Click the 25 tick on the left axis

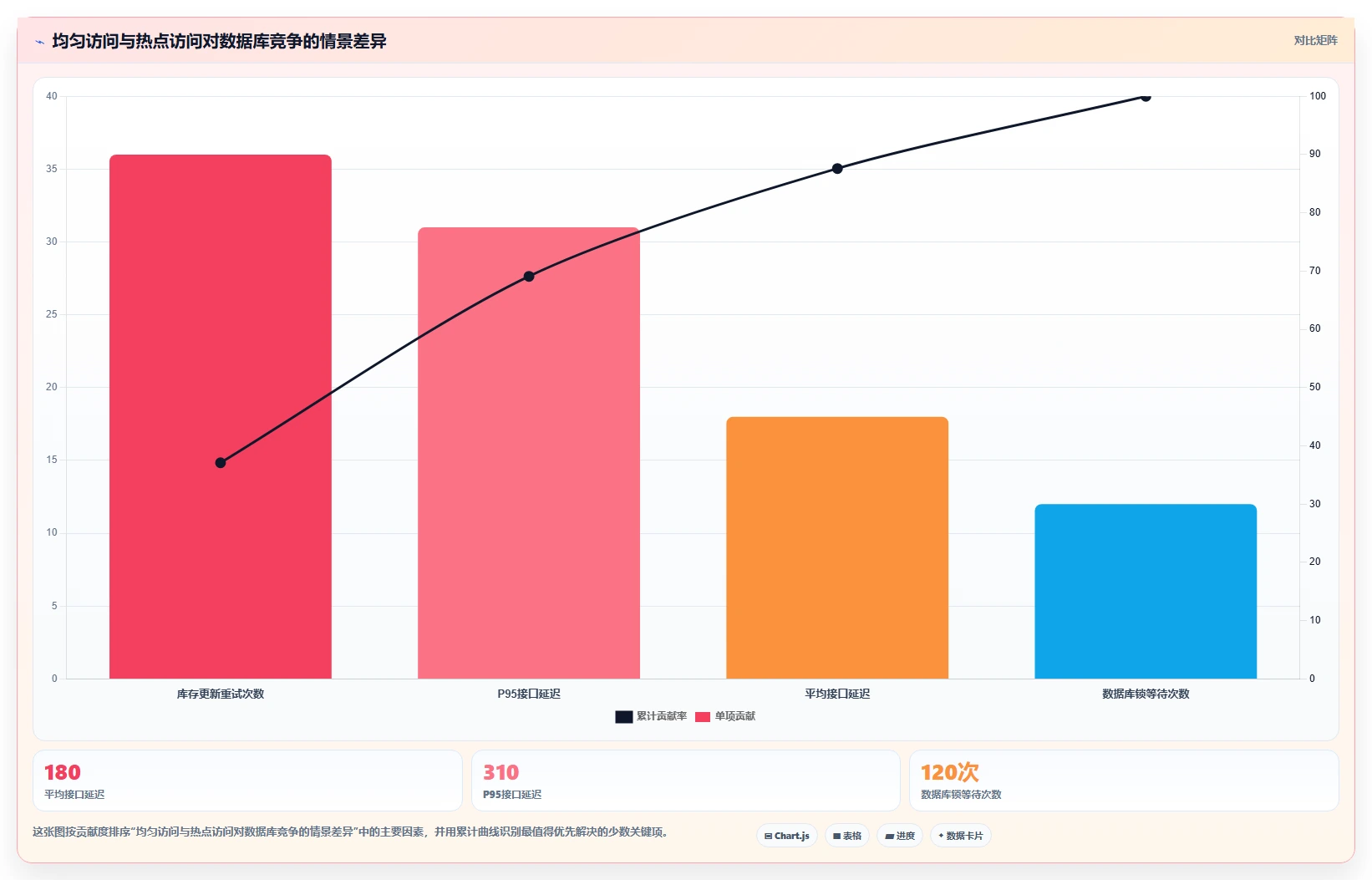click(x=52, y=314)
